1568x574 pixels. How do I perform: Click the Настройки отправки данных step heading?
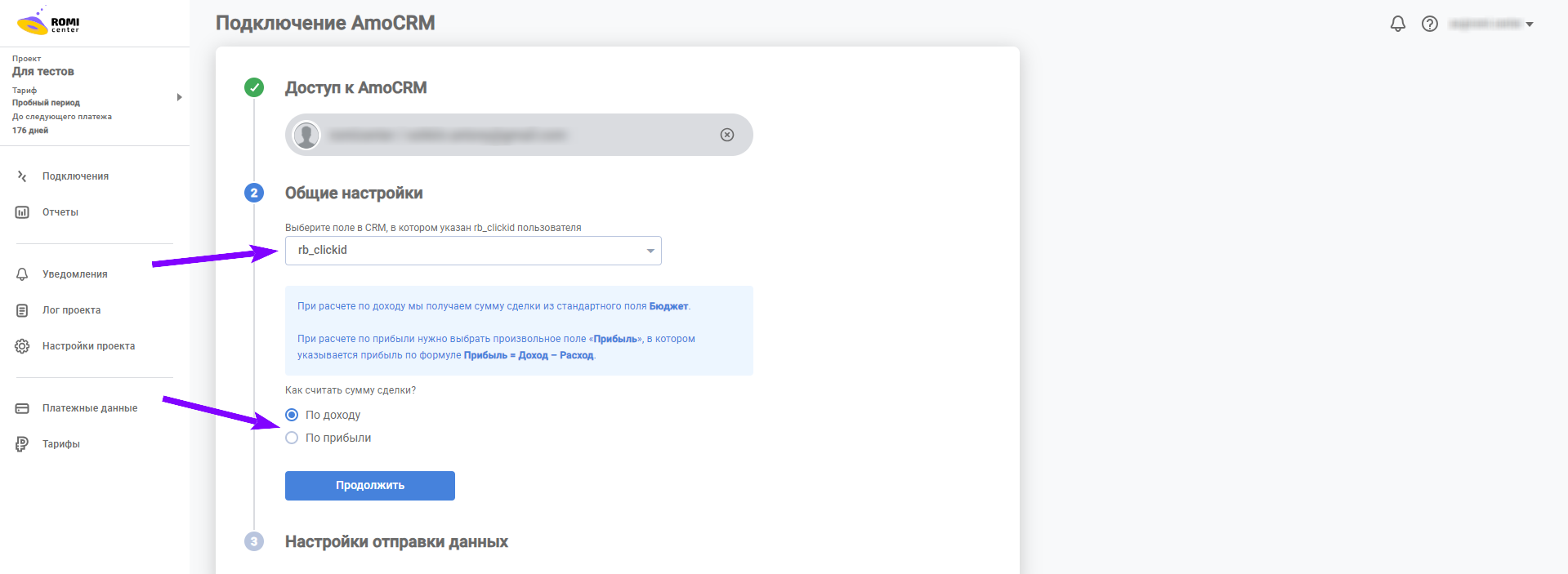pyautogui.click(x=396, y=541)
